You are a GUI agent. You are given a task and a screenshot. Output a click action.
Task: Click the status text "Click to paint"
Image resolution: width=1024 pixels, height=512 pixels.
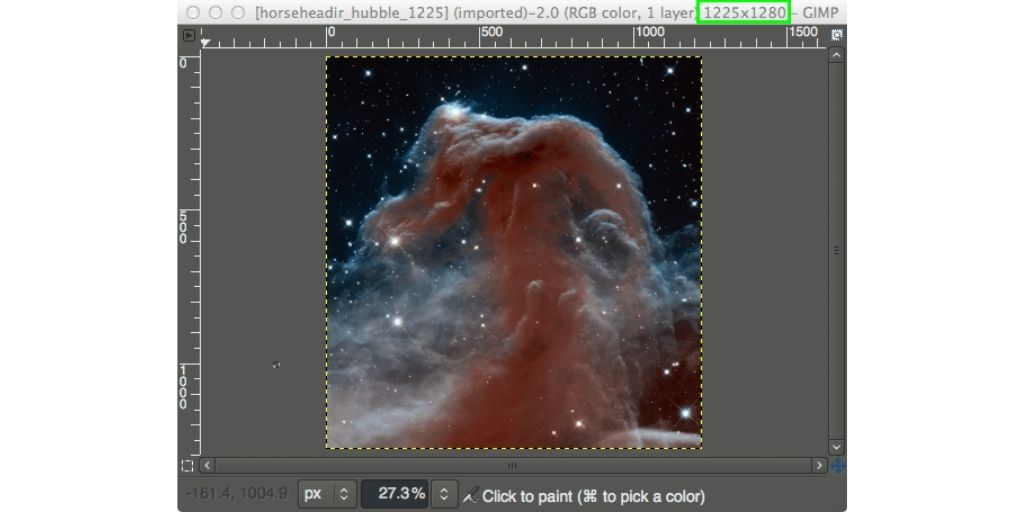[x=527, y=496]
